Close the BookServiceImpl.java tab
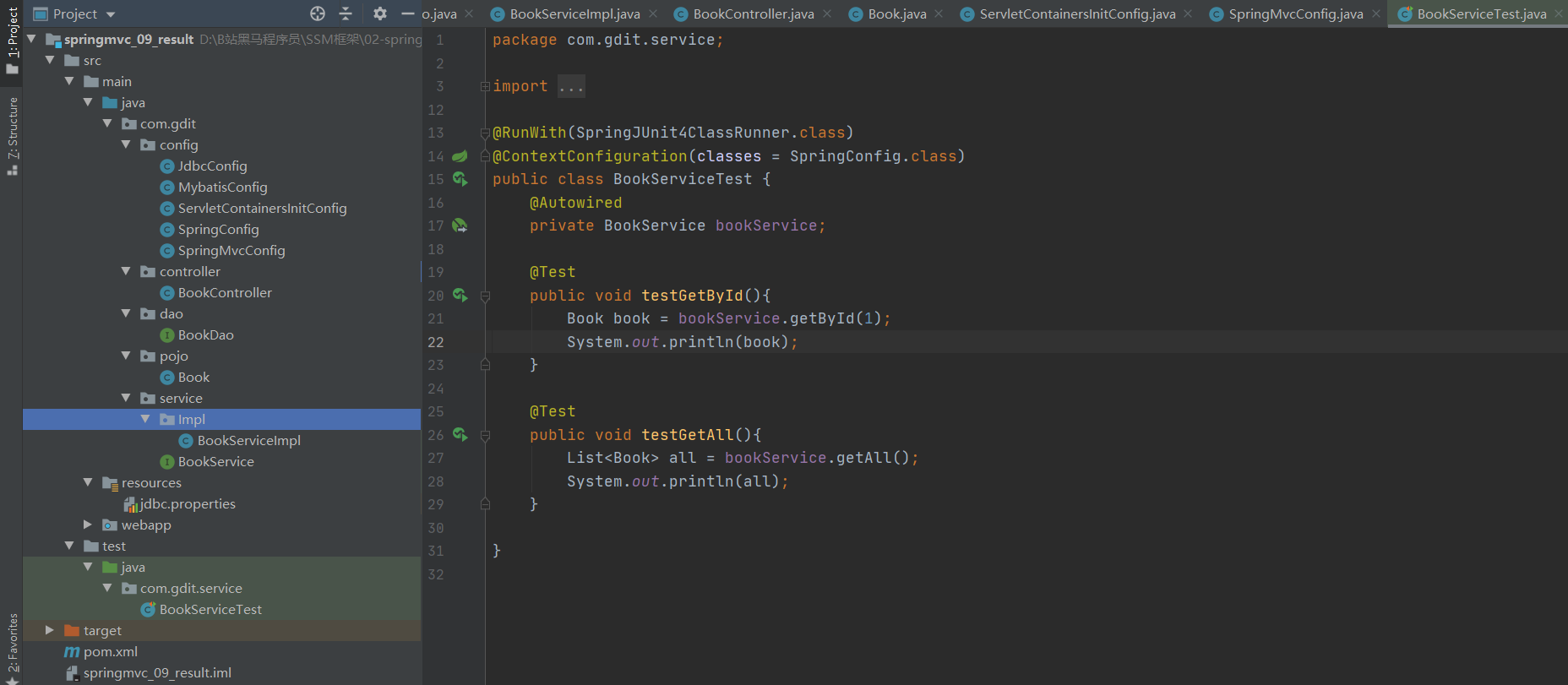 click(x=653, y=14)
